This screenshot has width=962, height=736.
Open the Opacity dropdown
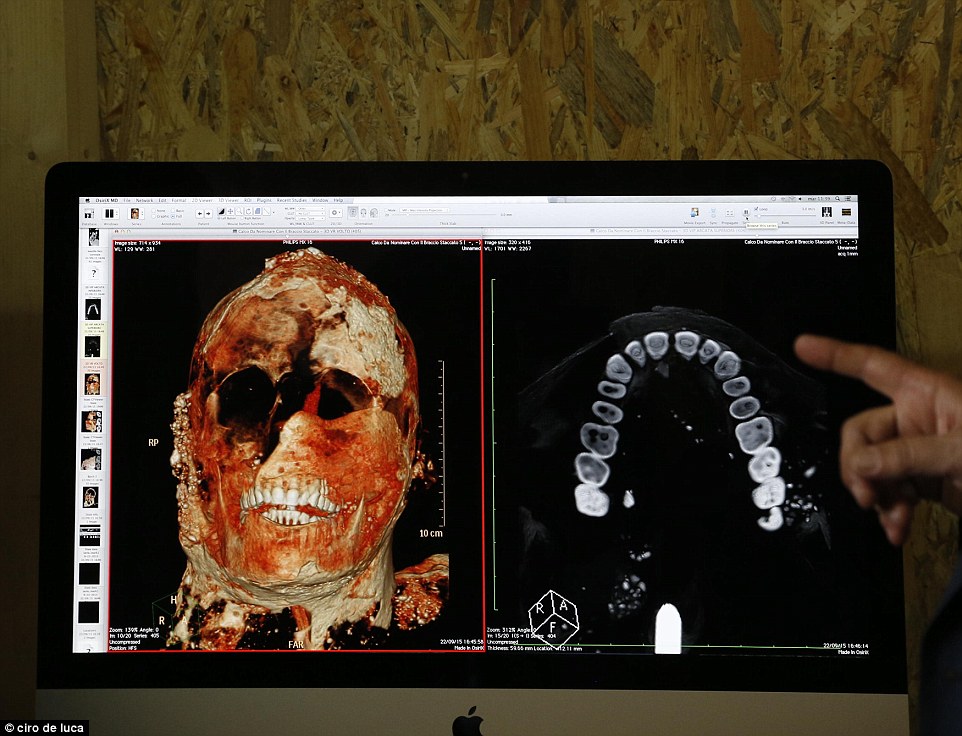(310, 218)
